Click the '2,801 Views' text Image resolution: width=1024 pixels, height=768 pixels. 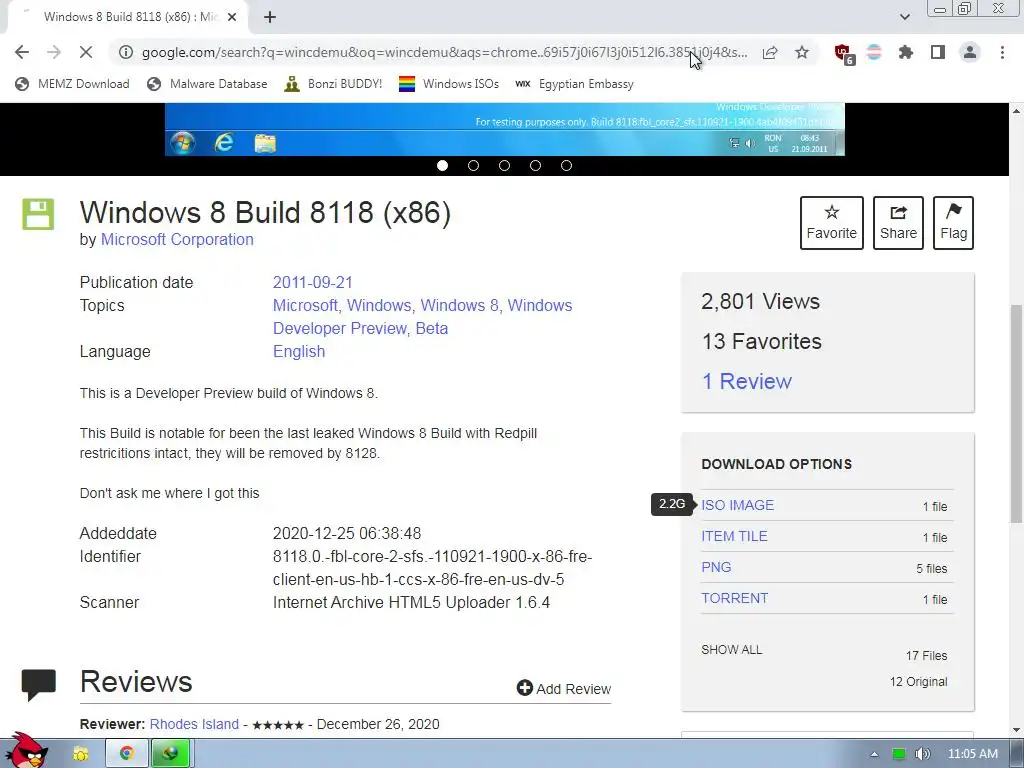pyautogui.click(x=760, y=301)
